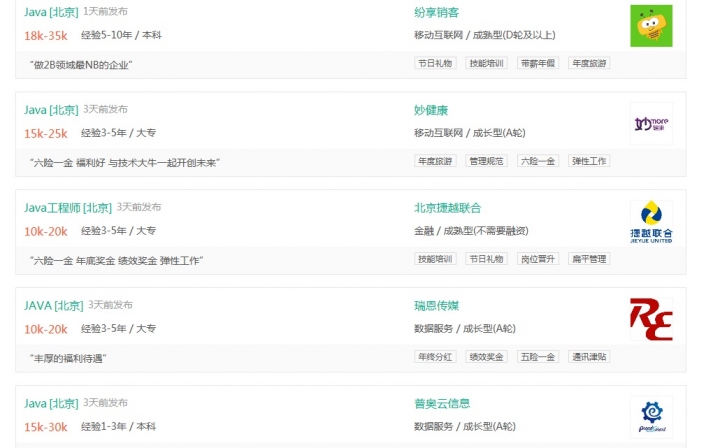Click the 扁平管理 tag
Image resolution: width=720 pixels, height=448 pixels.
coord(589,259)
